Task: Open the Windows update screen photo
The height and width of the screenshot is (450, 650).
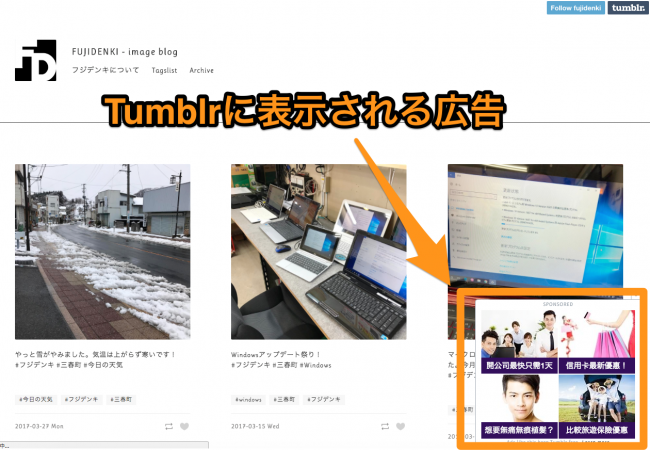Action: click(x=535, y=226)
